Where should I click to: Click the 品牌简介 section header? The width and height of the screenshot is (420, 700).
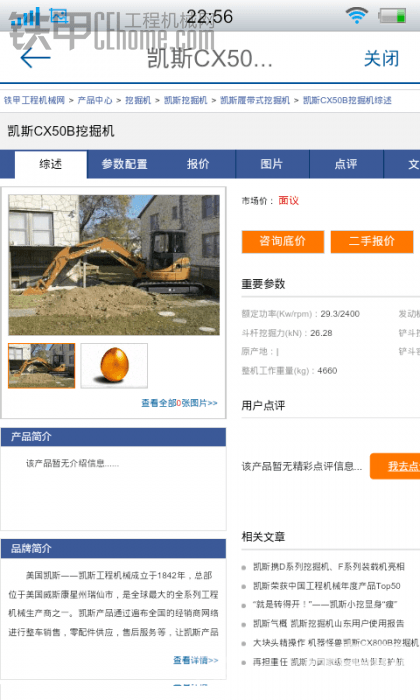click(x=113, y=549)
